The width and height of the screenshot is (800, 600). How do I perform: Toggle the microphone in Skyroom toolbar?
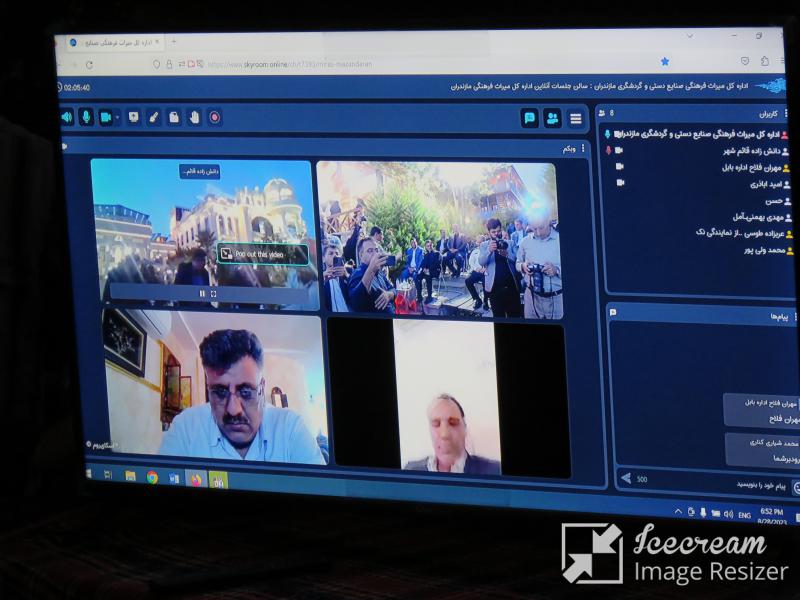(x=86, y=117)
